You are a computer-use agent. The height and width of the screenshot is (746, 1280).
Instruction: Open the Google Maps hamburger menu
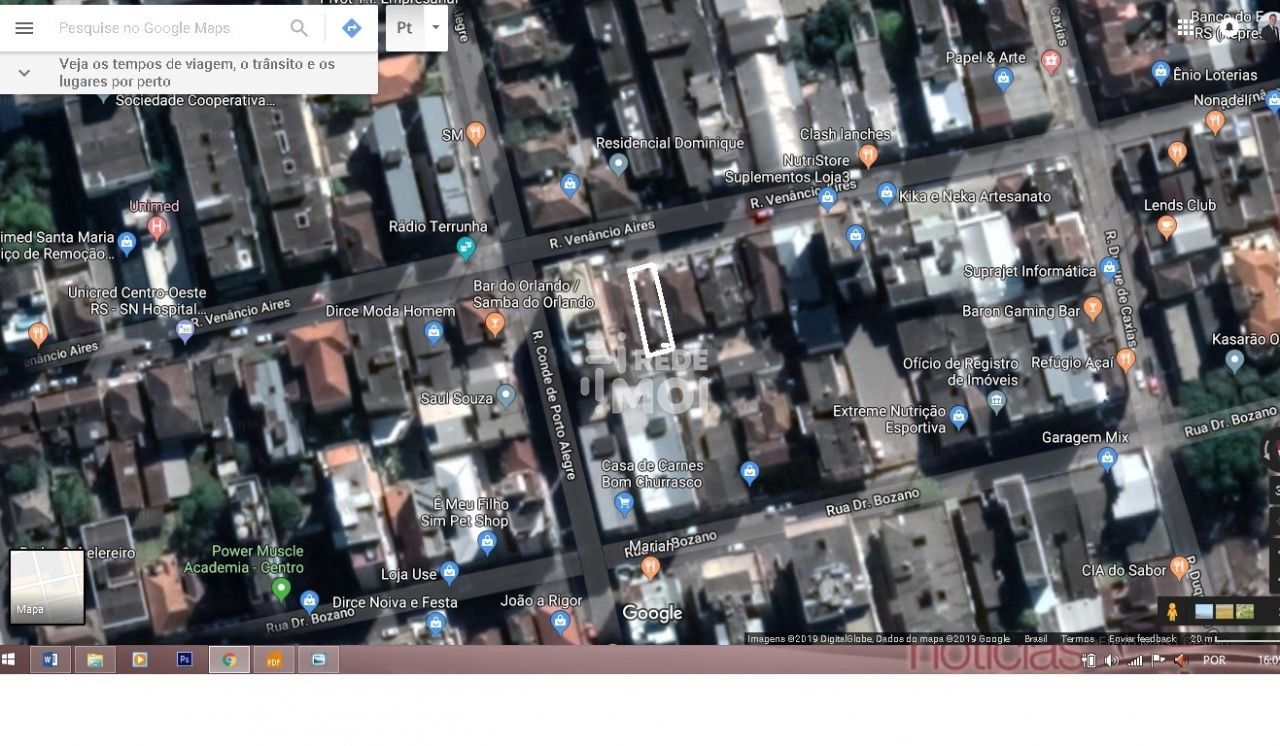pos(24,28)
